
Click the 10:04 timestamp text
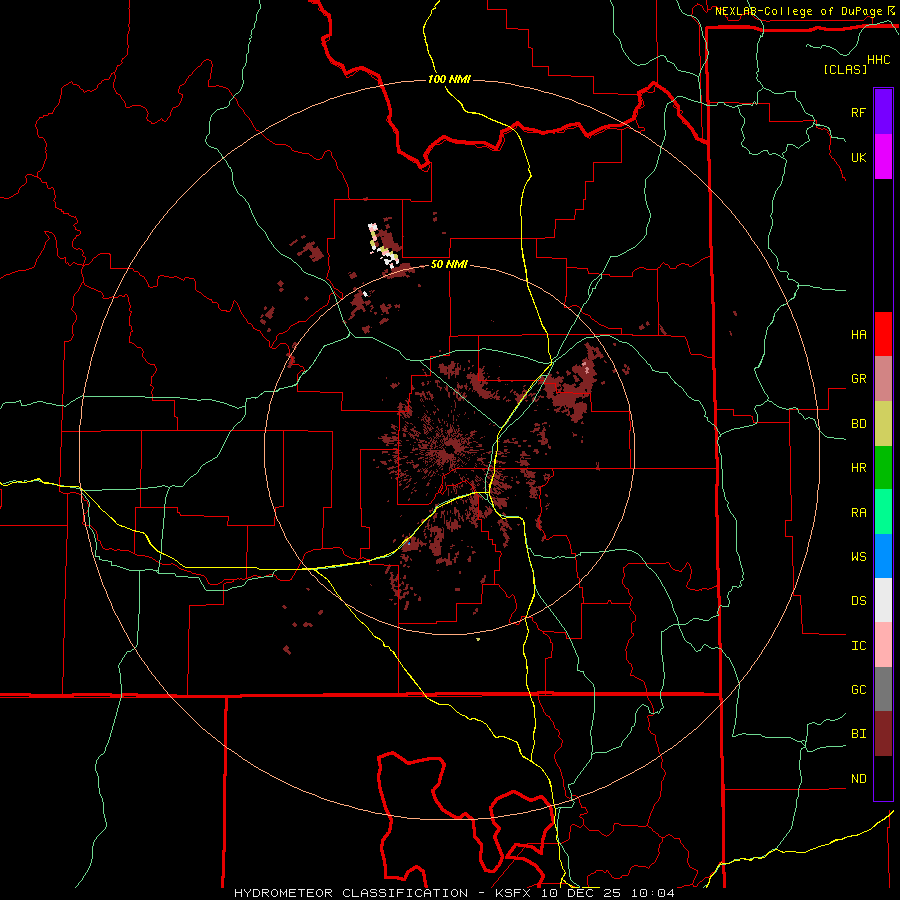click(653, 893)
